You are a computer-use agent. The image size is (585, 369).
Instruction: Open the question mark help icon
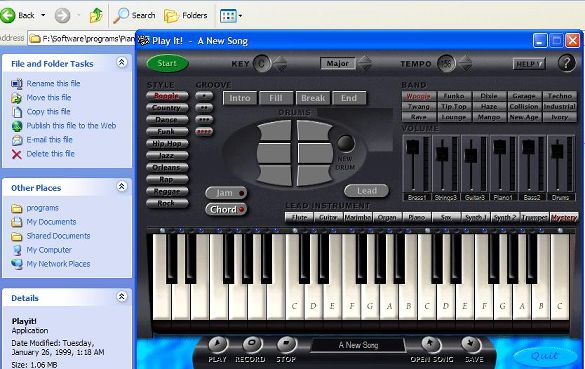[566, 63]
